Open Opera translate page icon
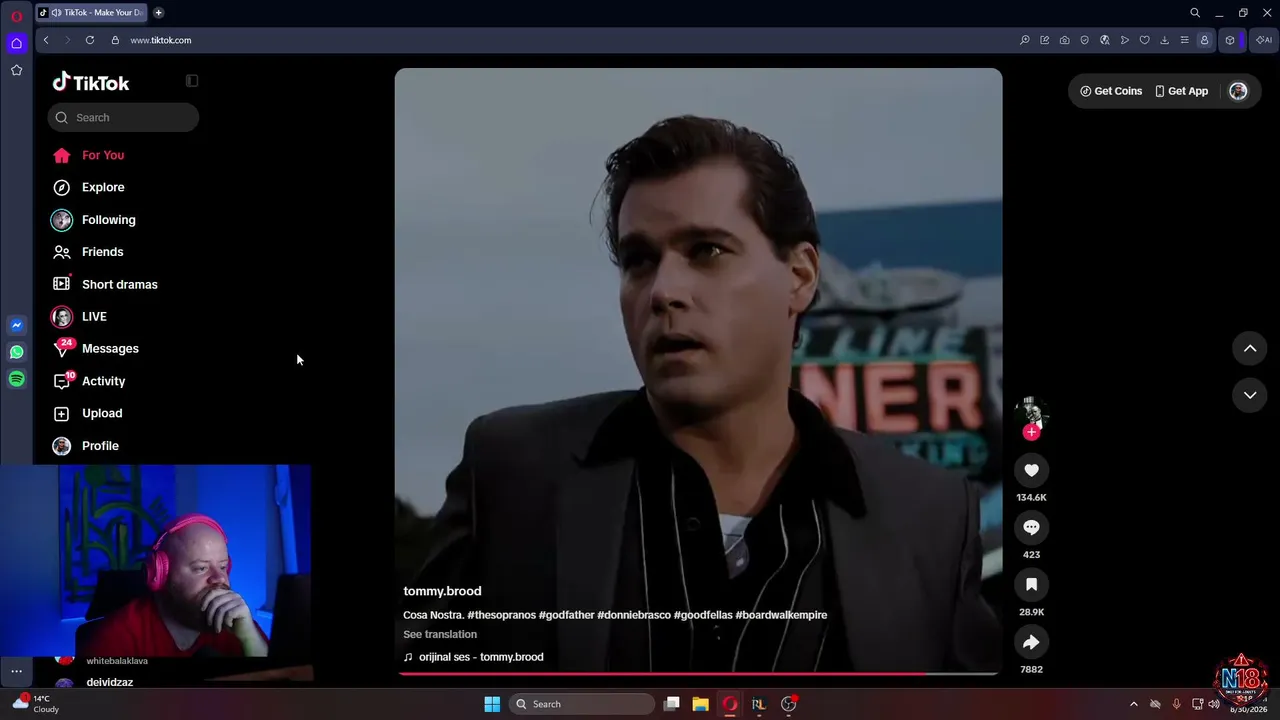The height and width of the screenshot is (720, 1280). click(1104, 40)
